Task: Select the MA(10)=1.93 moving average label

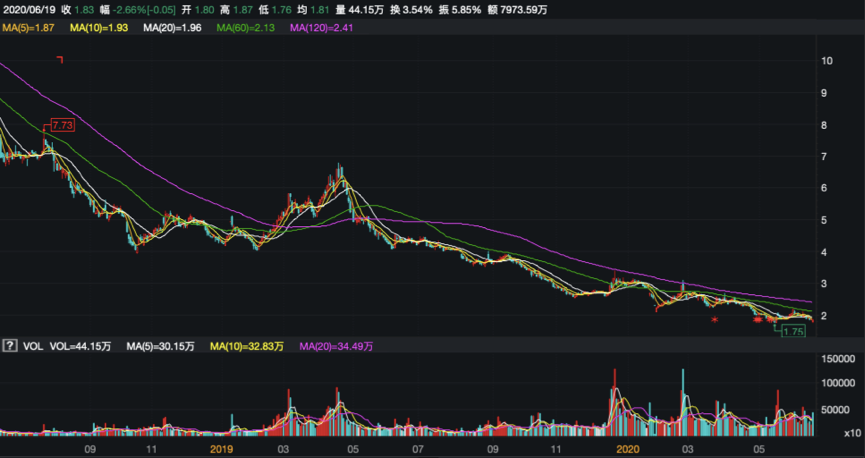Action: click(x=100, y=28)
